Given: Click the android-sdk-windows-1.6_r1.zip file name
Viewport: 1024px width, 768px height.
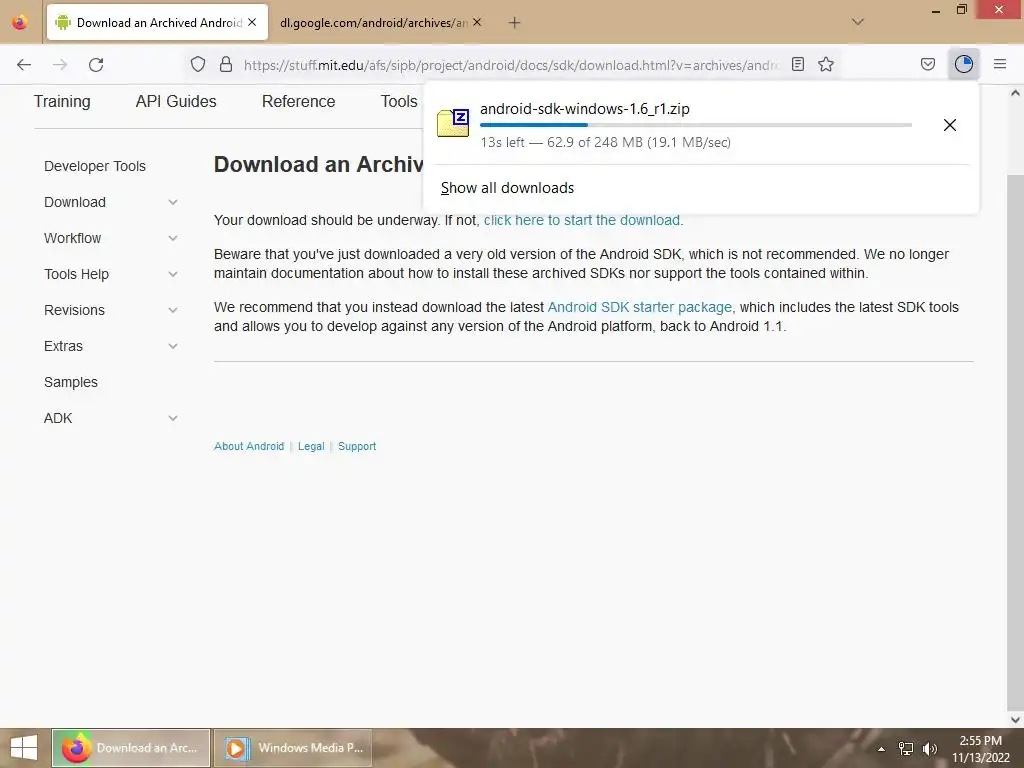Looking at the screenshot, I should [584, 109].
